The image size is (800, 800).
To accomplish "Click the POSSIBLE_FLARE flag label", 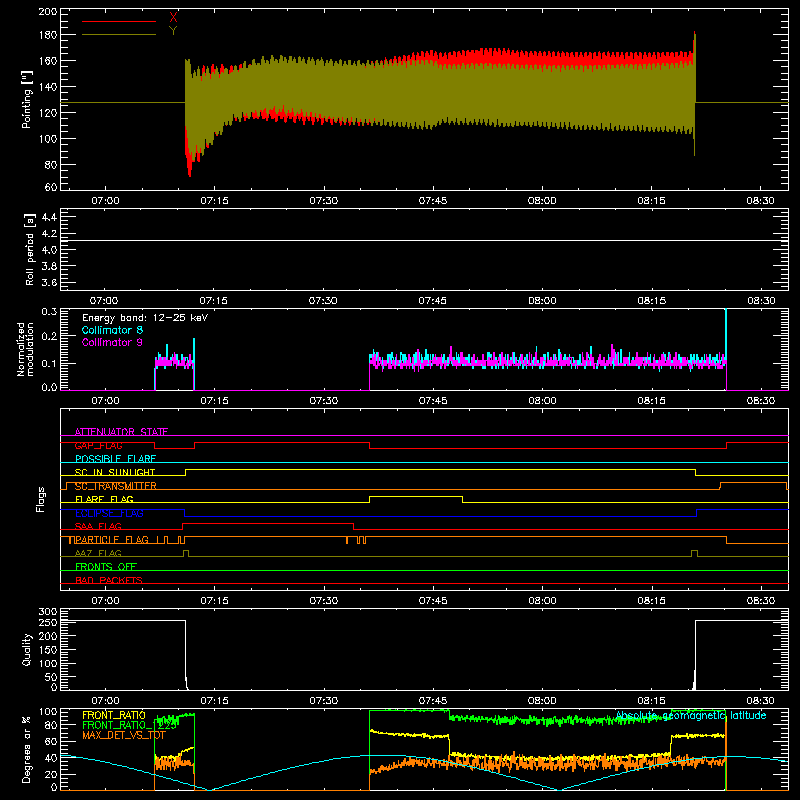I will 115,459.
